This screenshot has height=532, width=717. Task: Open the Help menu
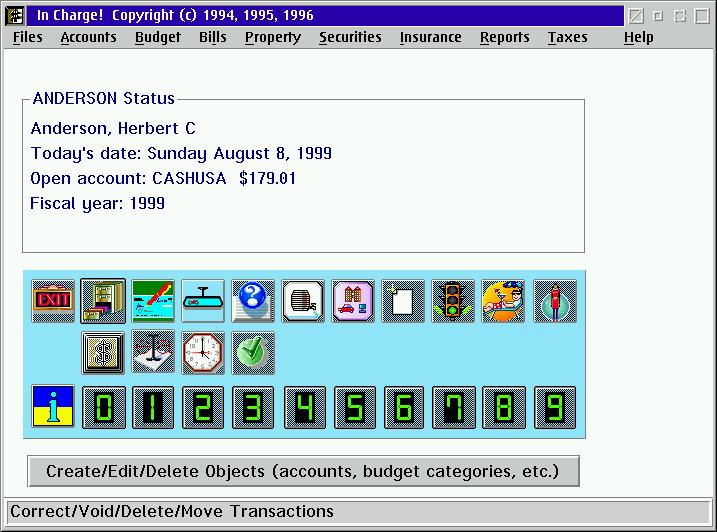click(x=638, y=37)
